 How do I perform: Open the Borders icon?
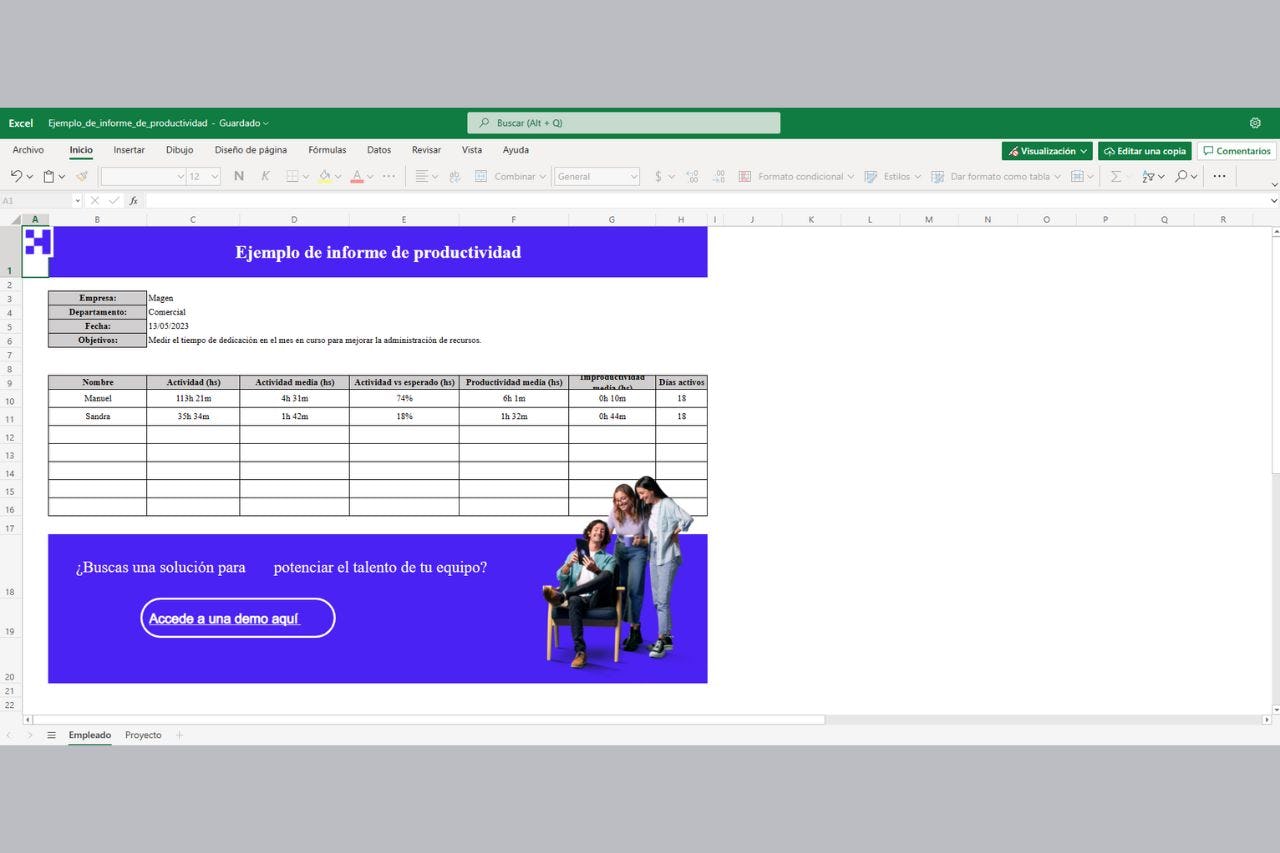coord(292,176)
